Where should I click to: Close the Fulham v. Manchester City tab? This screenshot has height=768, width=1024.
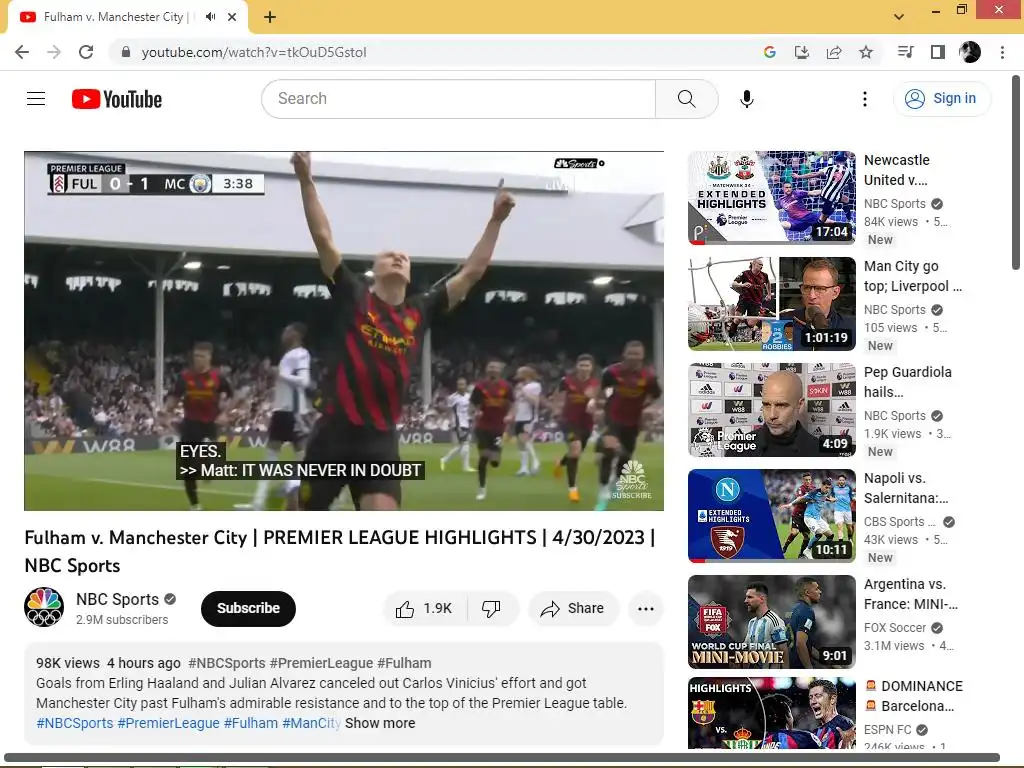[x=232, y=17]
